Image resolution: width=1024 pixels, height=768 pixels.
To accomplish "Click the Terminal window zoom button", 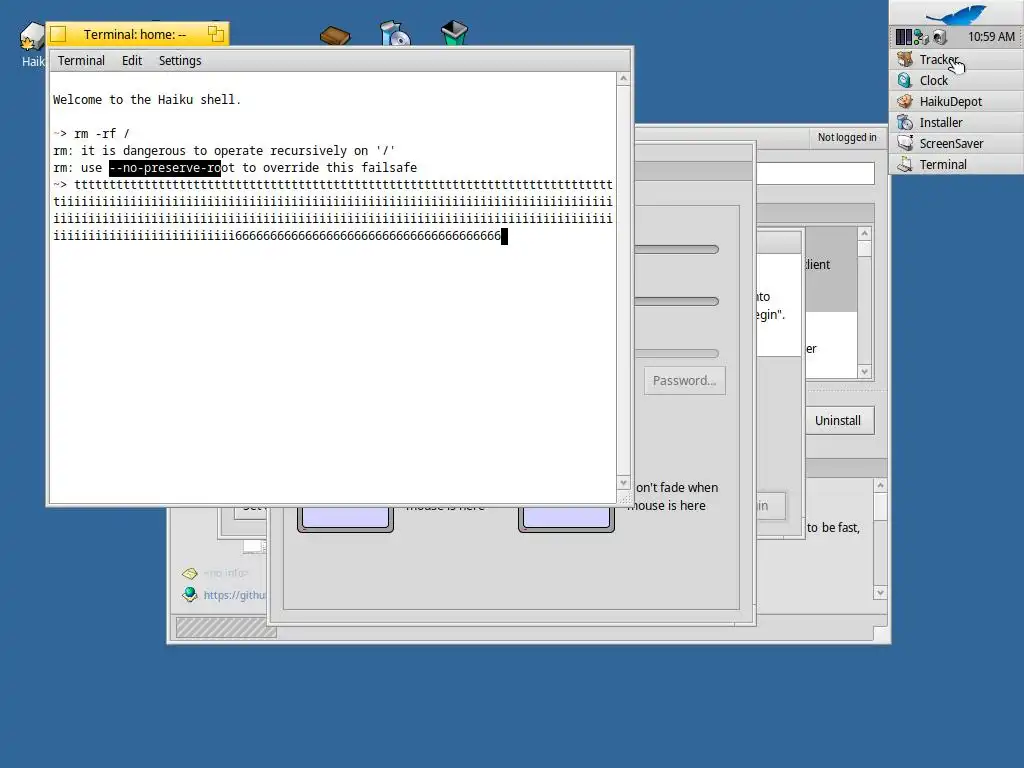I will (216, 34).
